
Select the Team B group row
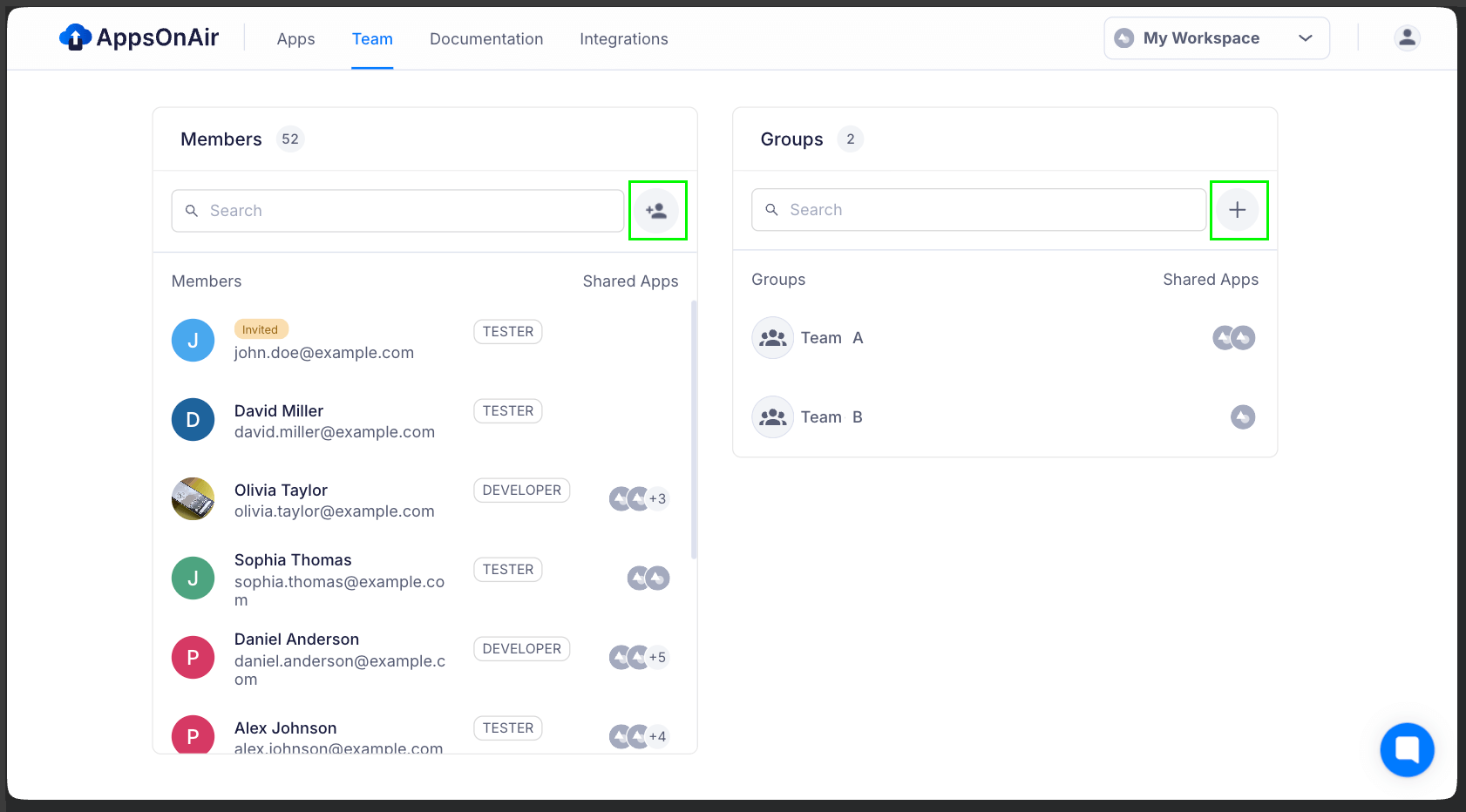[x=959, y=417]
